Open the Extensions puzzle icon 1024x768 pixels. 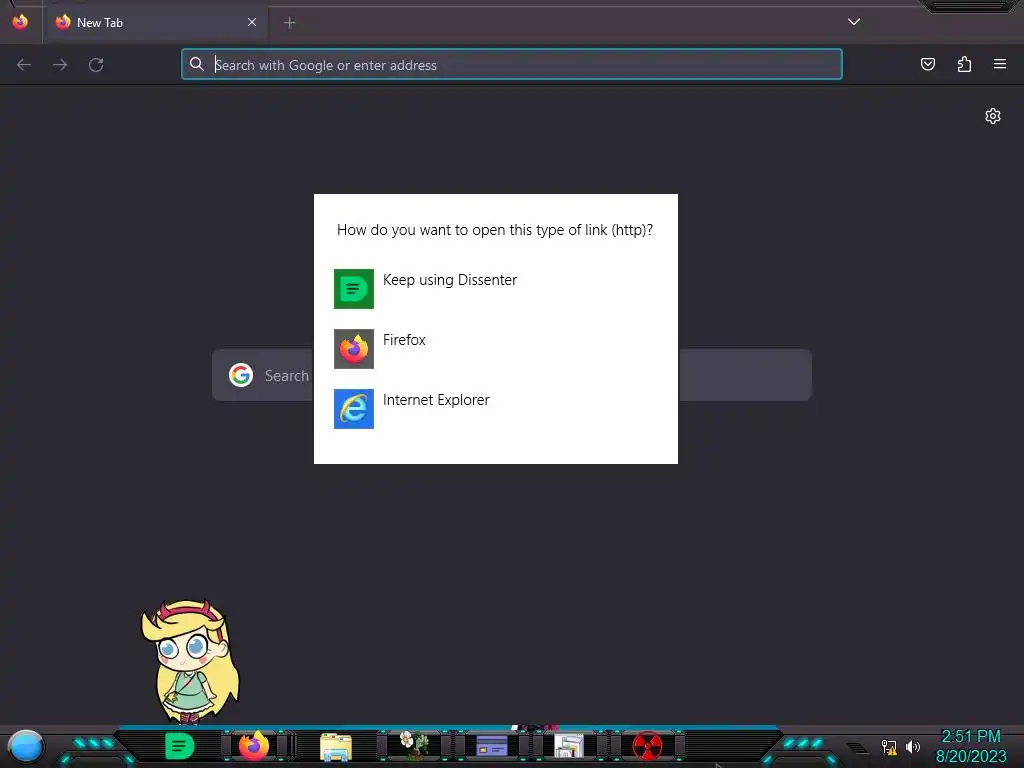click(x=964, y=64)
